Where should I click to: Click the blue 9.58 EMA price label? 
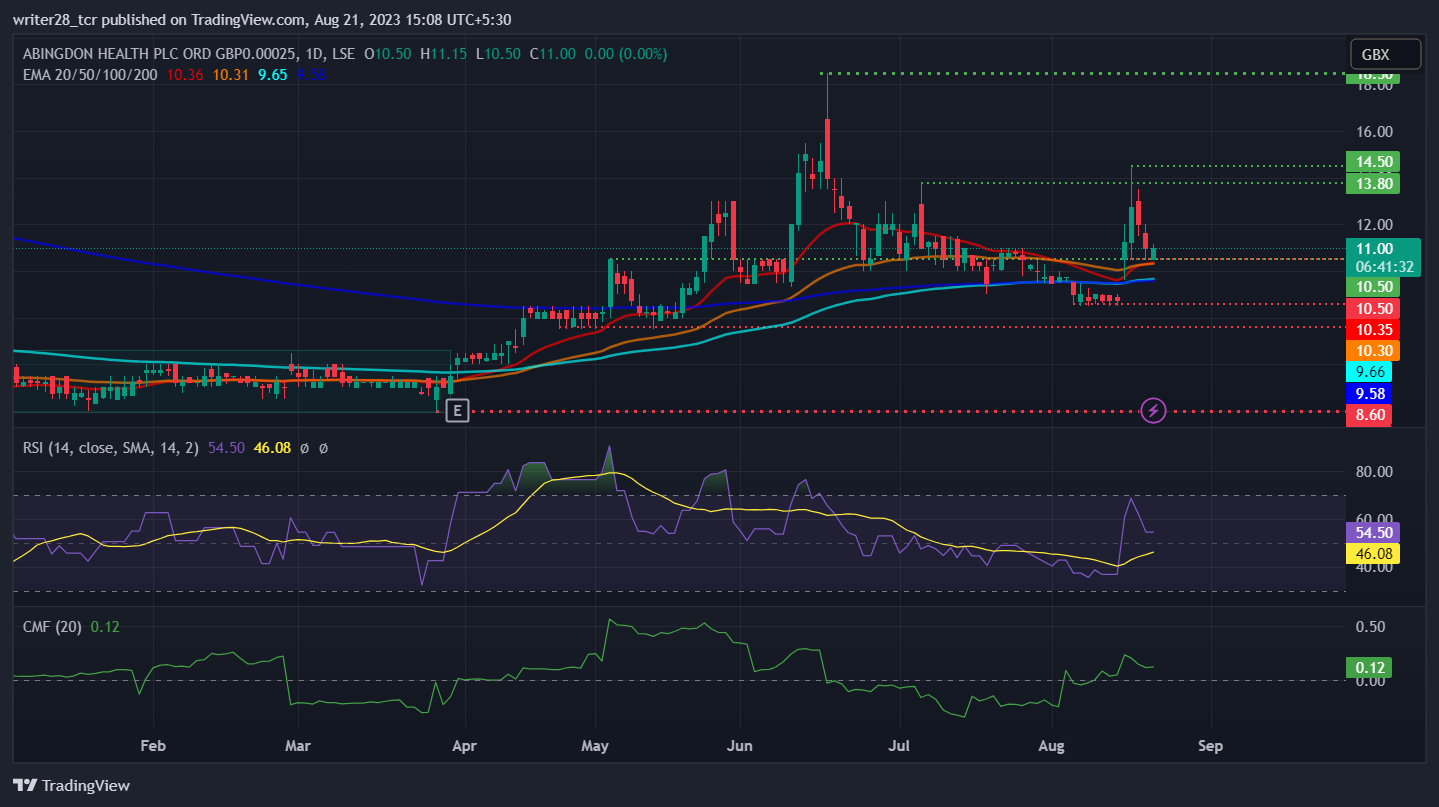[x=1368, y=393]
